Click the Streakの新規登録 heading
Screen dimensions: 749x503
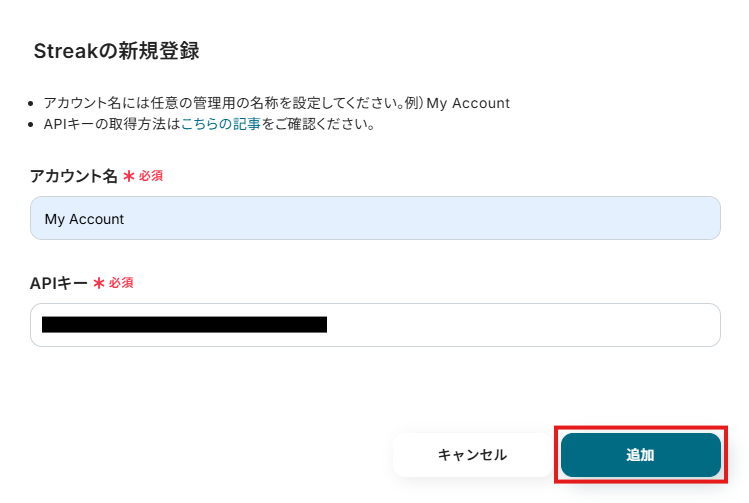pos(116,51)
